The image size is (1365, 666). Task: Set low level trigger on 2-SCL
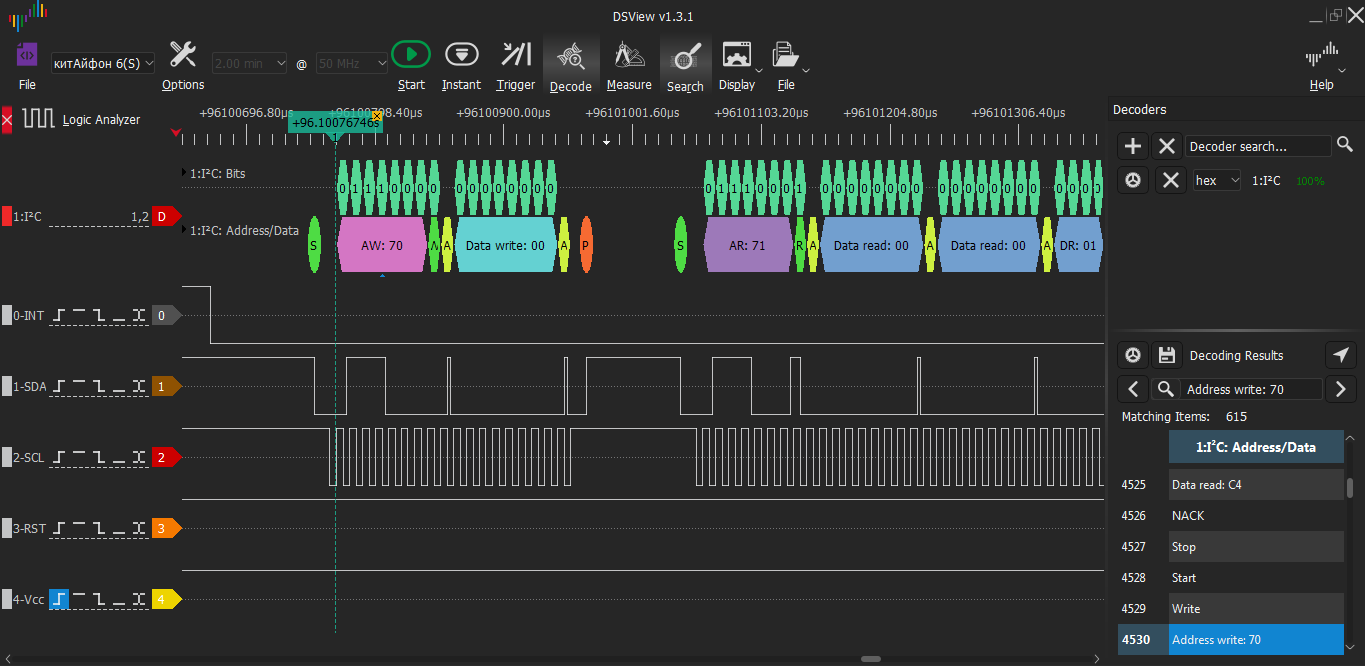(x=119, y=457)
